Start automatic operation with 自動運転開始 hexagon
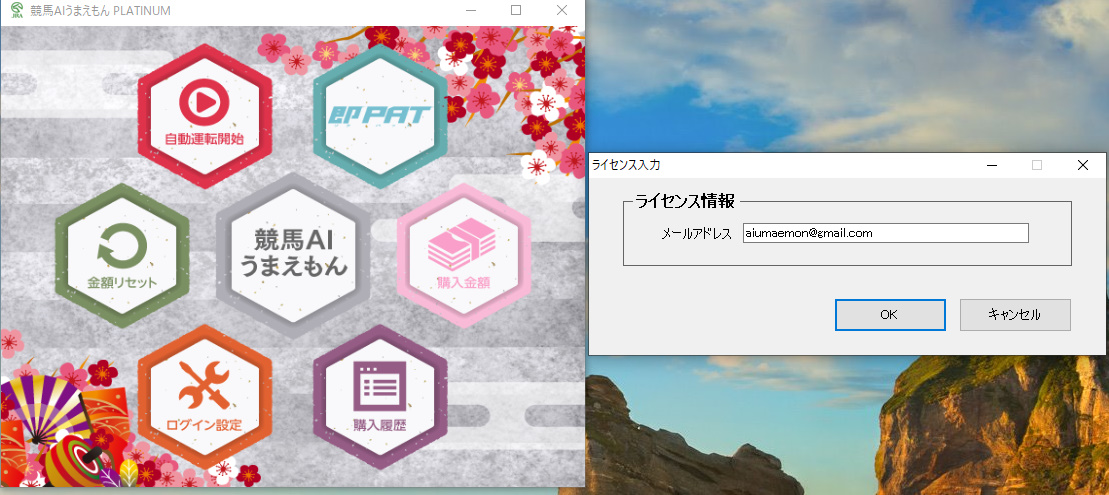Screen dimensions: 1109x495 pos(204,115)
